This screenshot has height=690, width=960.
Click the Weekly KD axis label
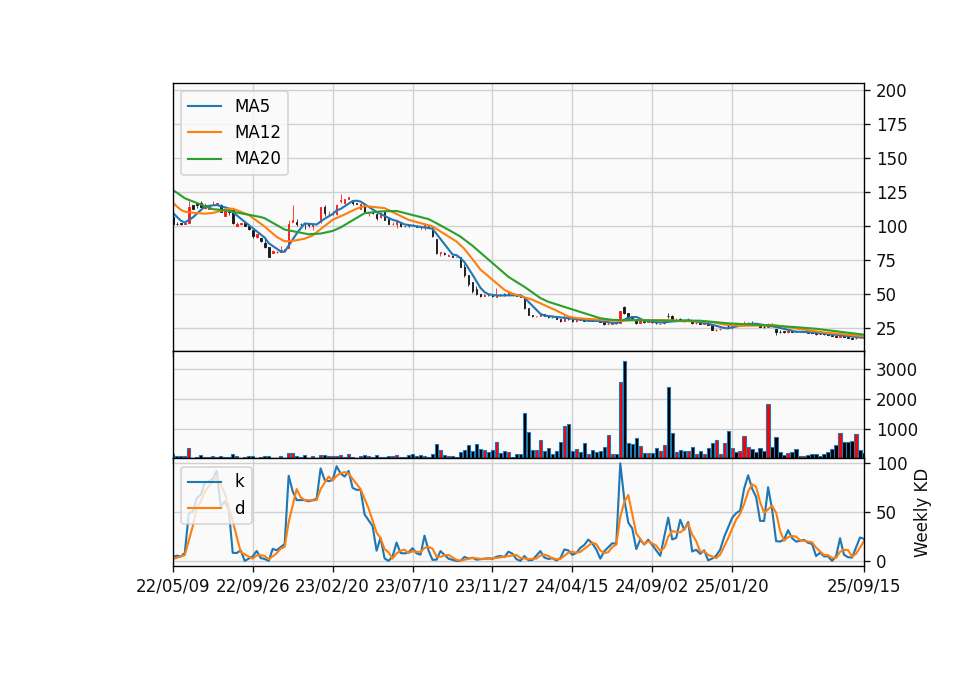point(921,514)
